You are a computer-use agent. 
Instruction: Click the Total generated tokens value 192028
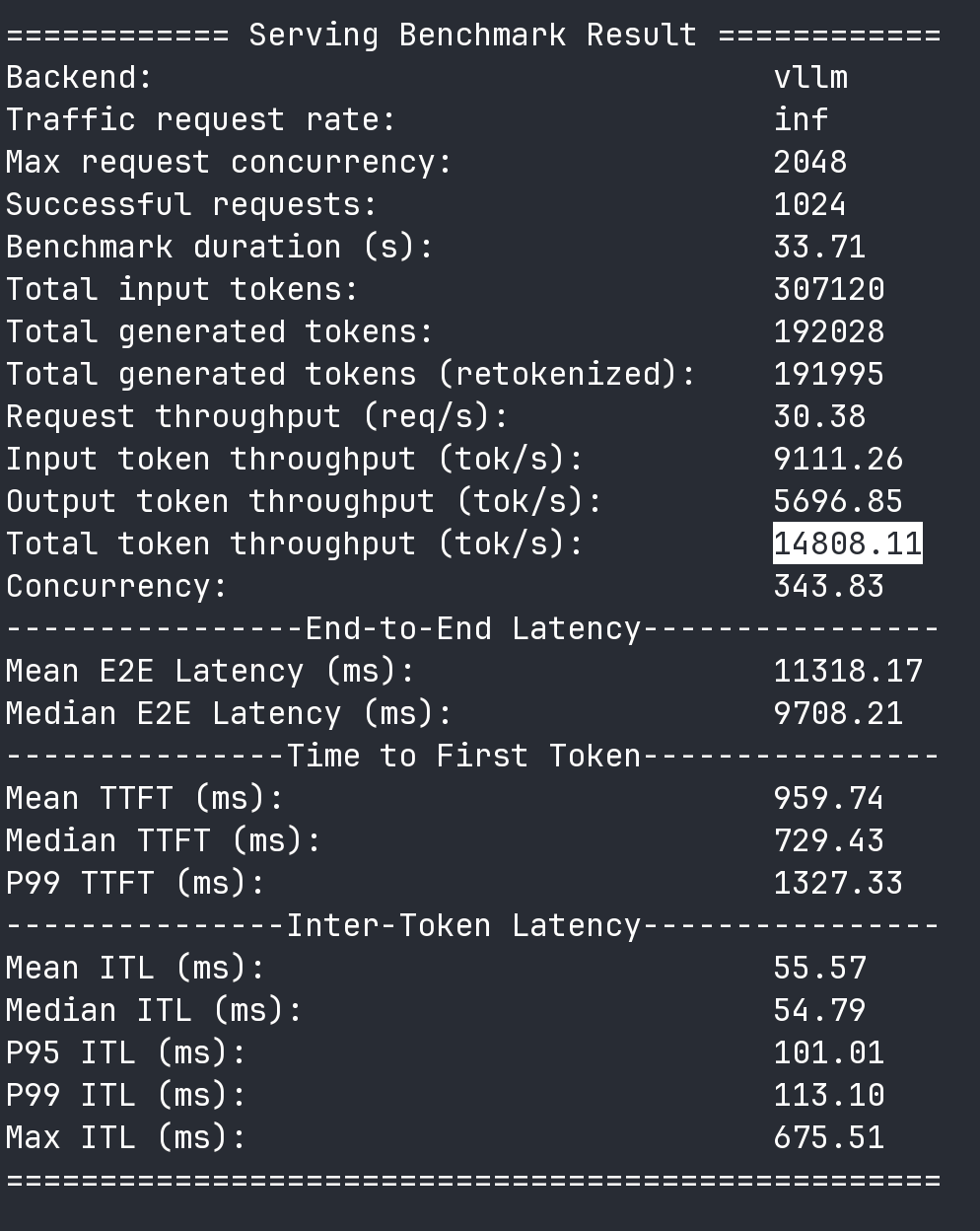(x=829, y=331)
